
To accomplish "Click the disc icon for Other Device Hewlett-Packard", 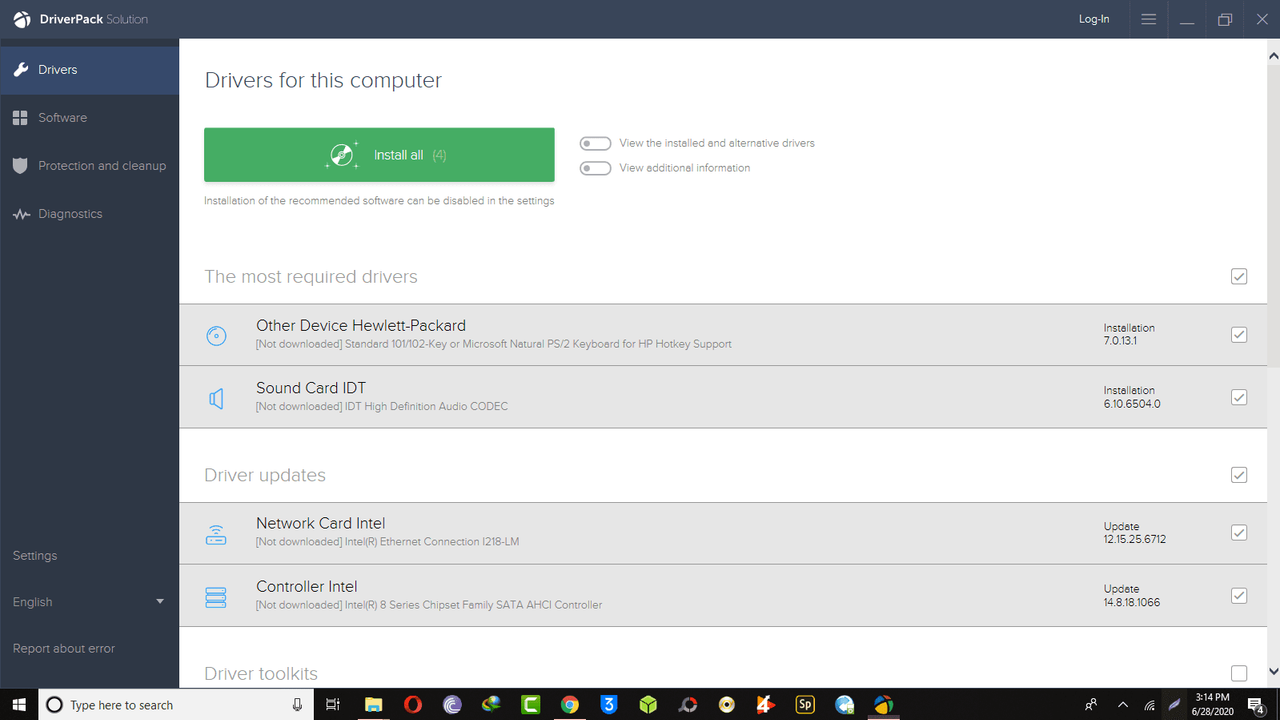I will (216, 336).
